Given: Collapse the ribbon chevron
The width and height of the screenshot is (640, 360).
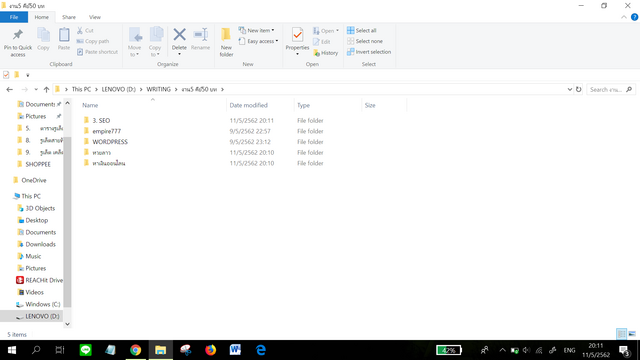Looking at the screenshot, I should (x=624, y=17).
